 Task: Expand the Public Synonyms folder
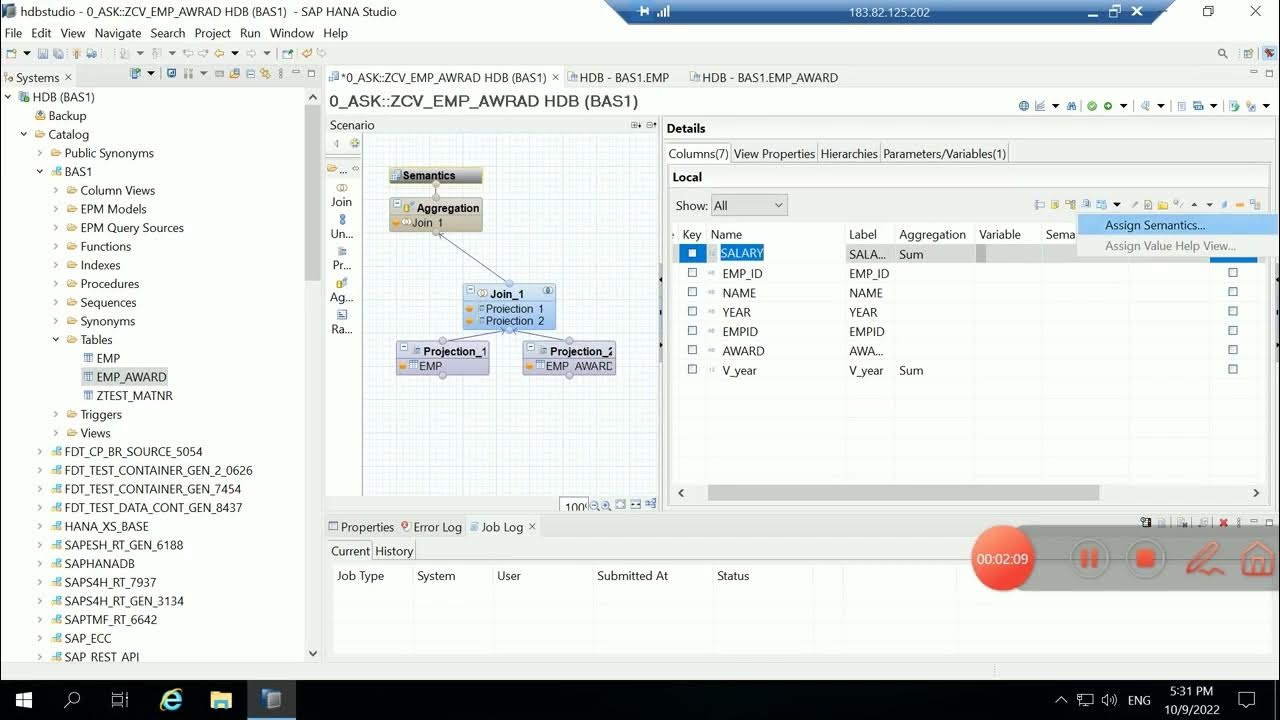(40, 153)
